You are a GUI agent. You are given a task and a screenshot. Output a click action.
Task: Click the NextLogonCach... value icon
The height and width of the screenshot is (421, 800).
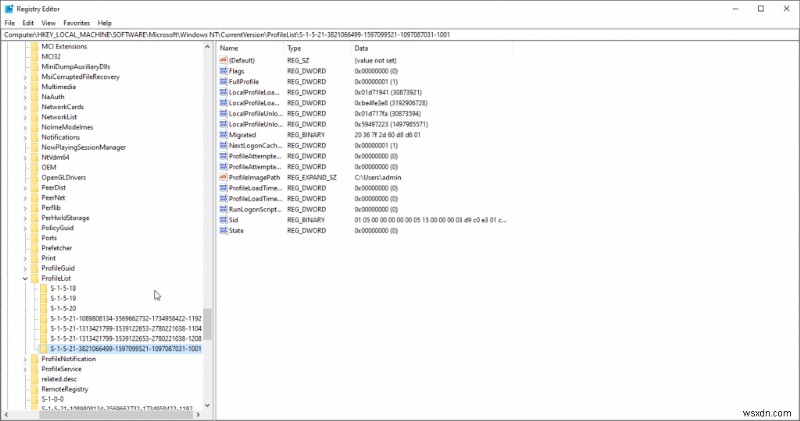[x=223, y=145]
